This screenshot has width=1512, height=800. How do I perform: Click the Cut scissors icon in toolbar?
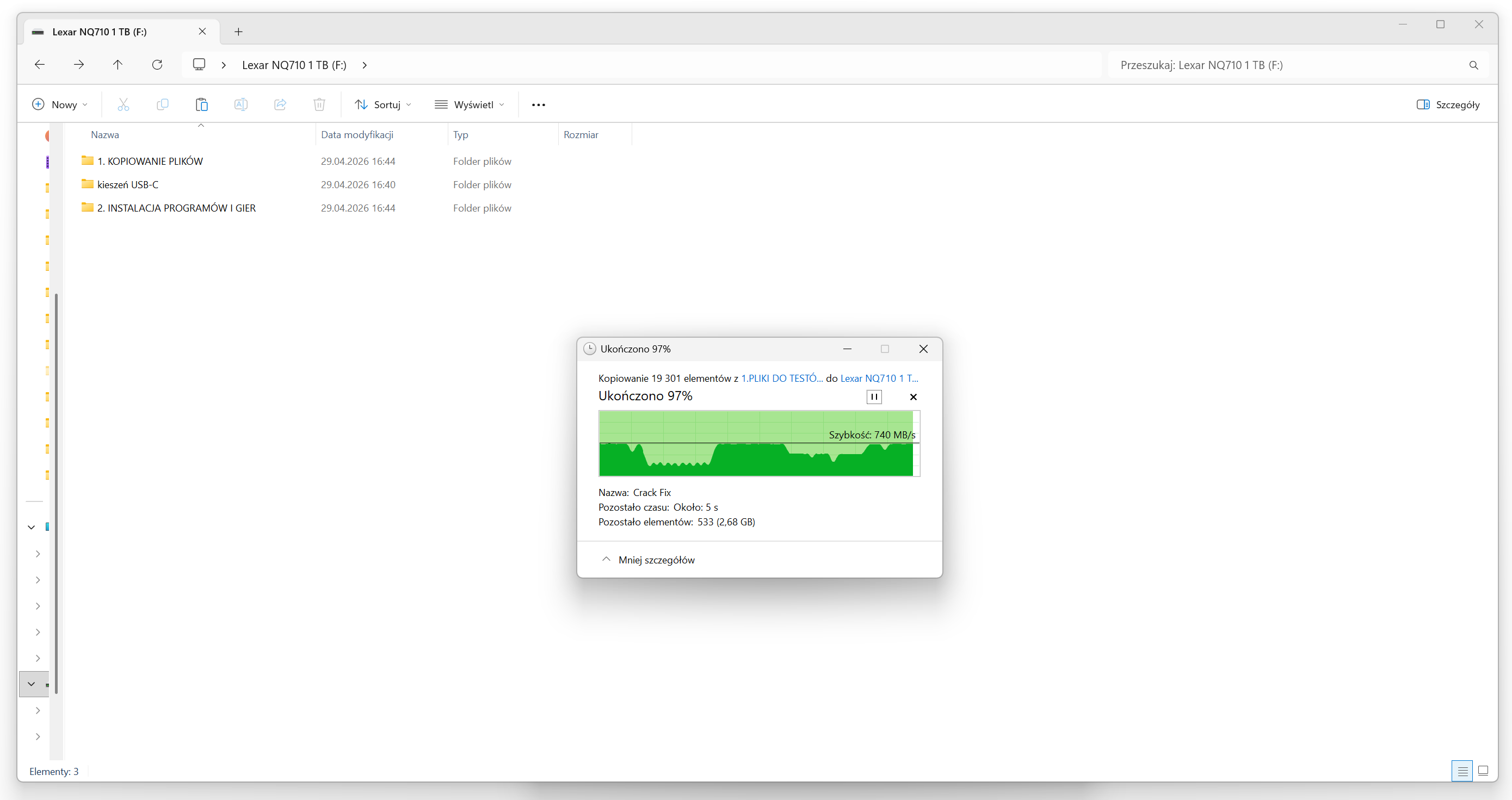coord(124,104)
